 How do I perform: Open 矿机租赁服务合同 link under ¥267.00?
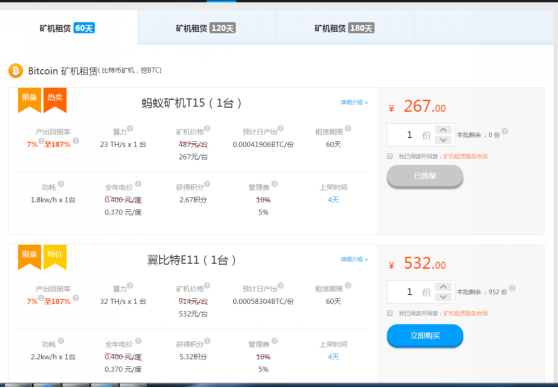click(x=465, y=156)
